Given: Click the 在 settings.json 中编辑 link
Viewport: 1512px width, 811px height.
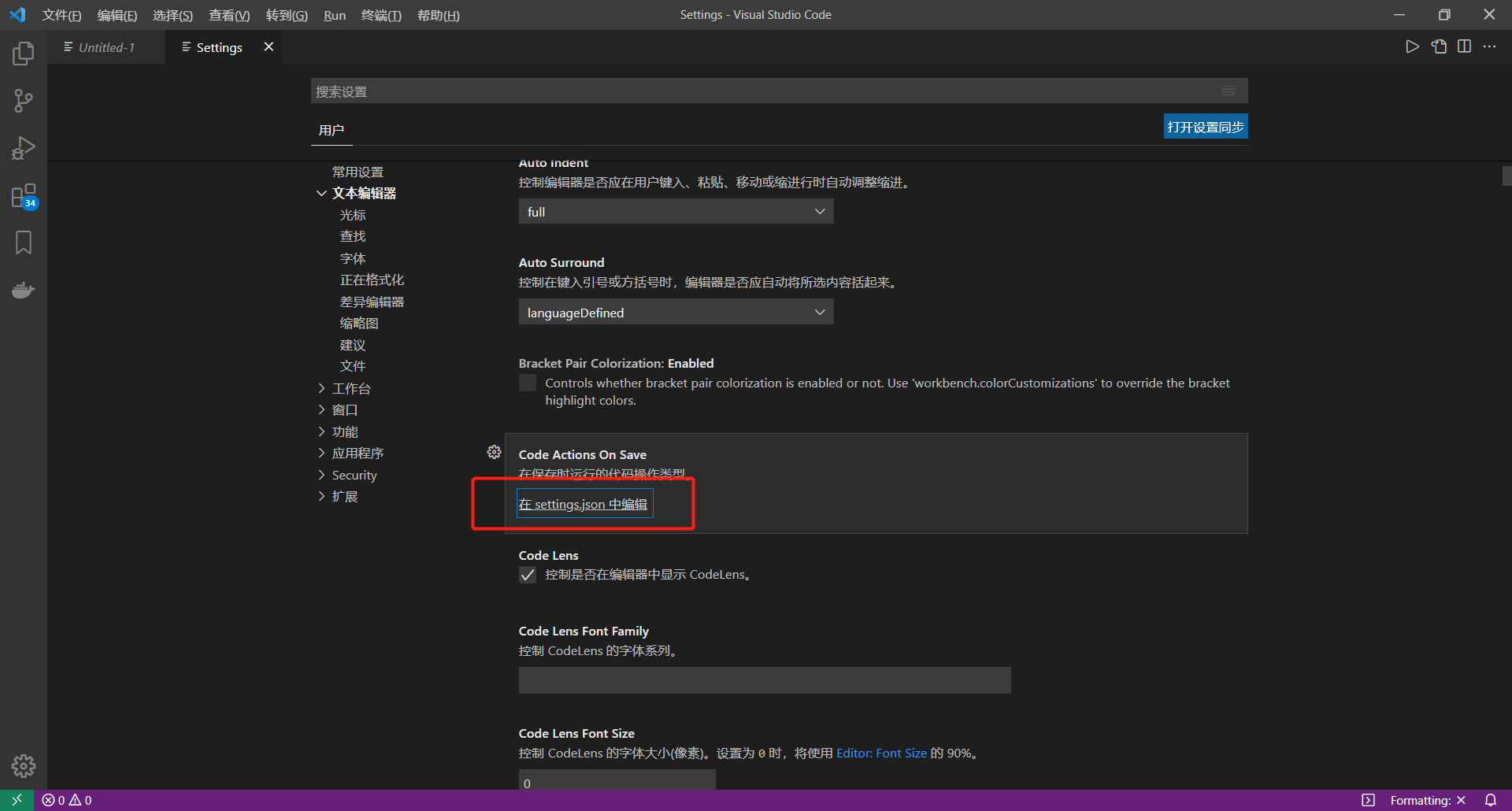Looking at the screenshot, I should point(583,504).
